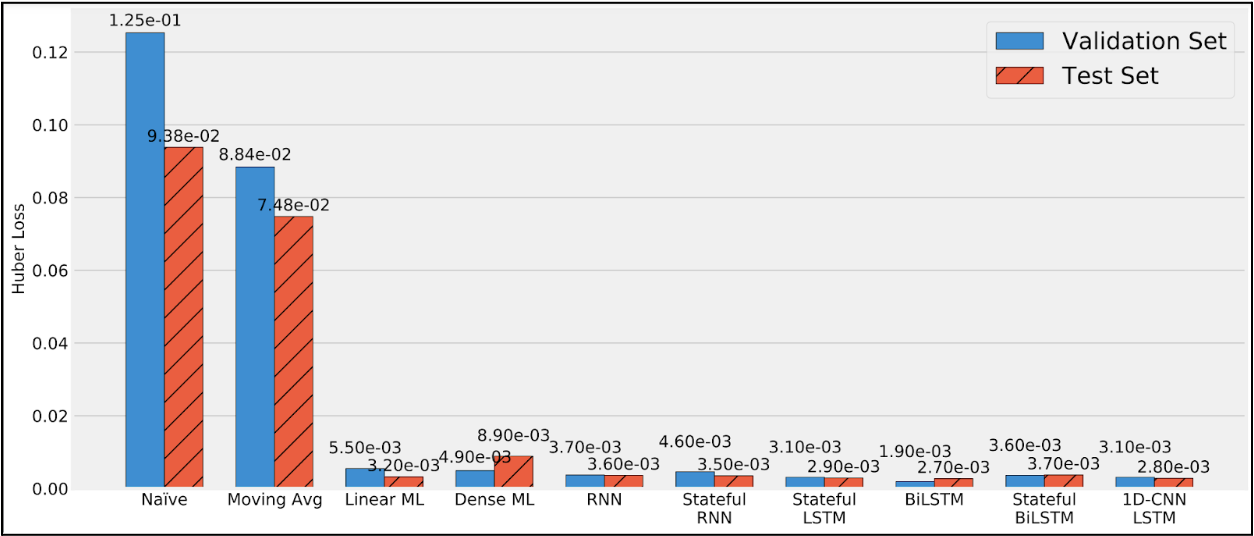Click the "Moving Avg" x-axis label
The height and width of the screenshot is (536, 1254).
click(274, 500)
